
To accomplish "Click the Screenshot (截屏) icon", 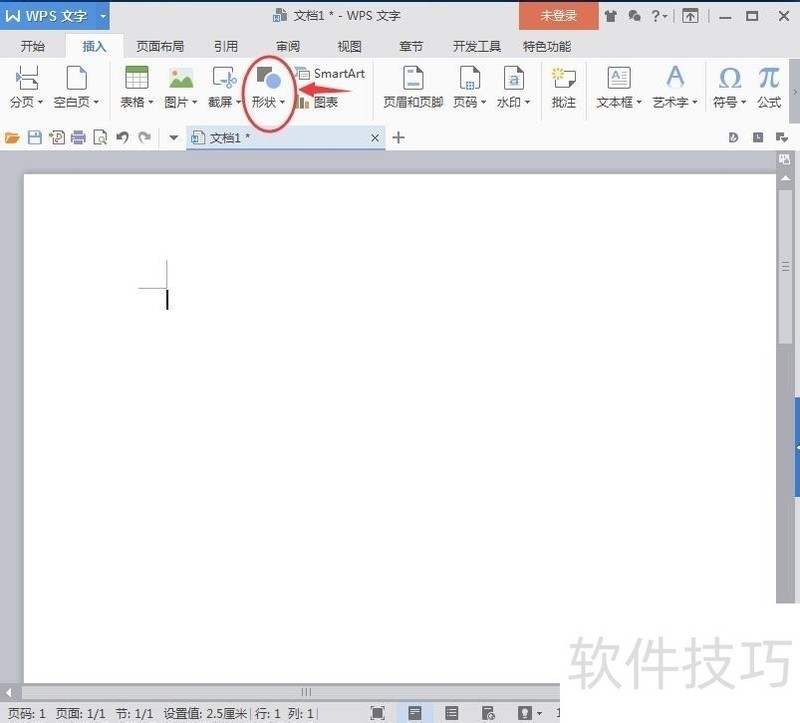I will 224,78.
